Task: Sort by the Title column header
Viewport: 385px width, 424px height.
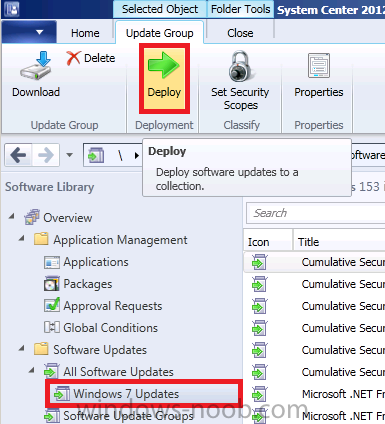Action: point(339,240)
